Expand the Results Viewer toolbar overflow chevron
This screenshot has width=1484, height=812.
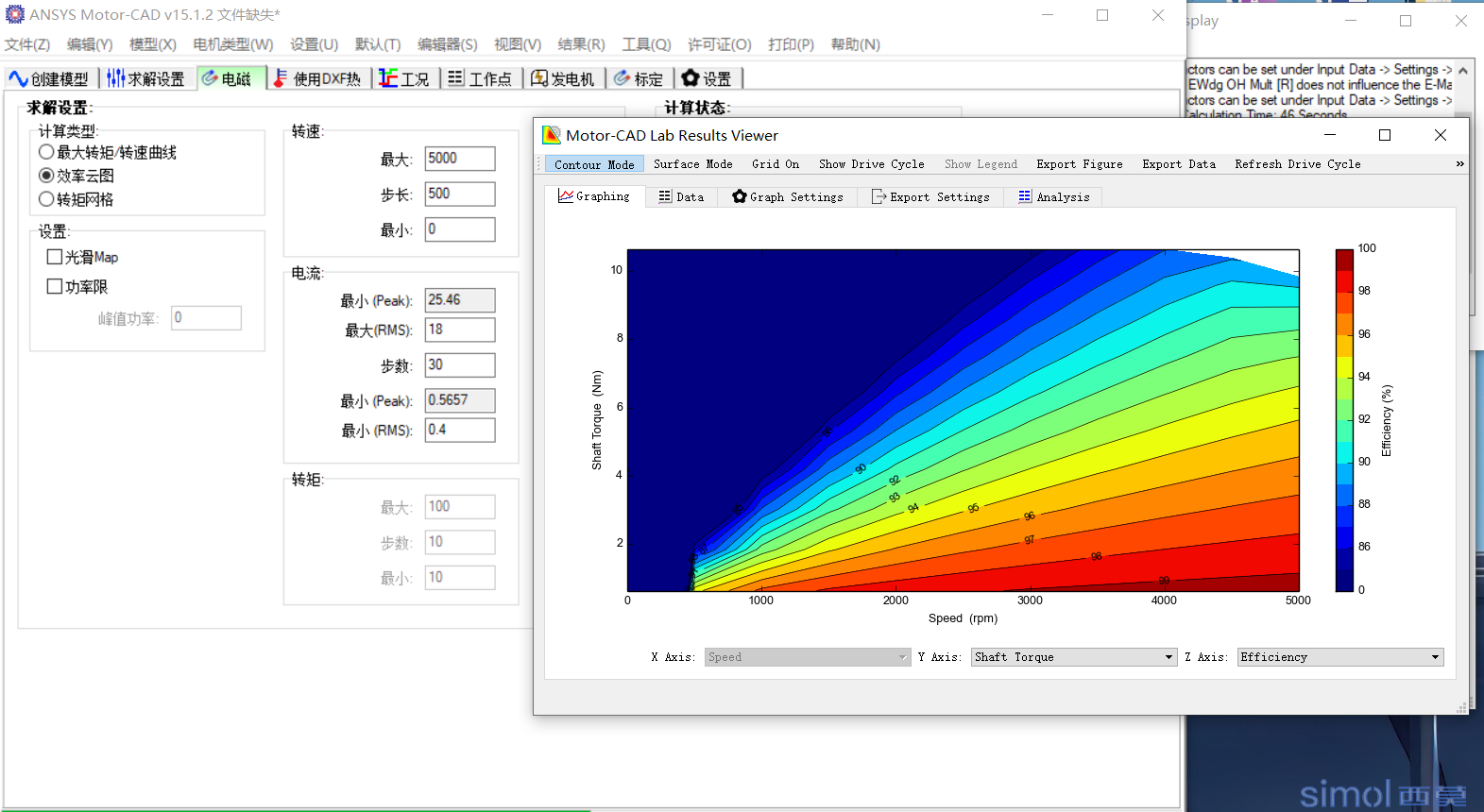coord(1459,164)
